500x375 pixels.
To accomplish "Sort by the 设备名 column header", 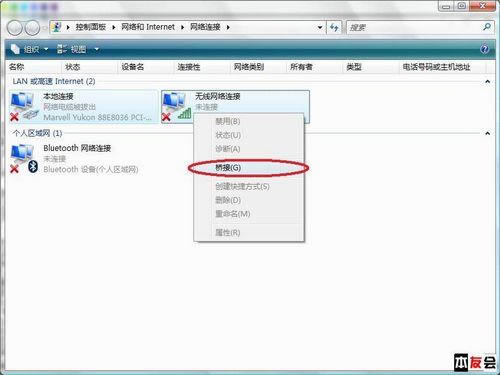I will click(x=146, y=67).
